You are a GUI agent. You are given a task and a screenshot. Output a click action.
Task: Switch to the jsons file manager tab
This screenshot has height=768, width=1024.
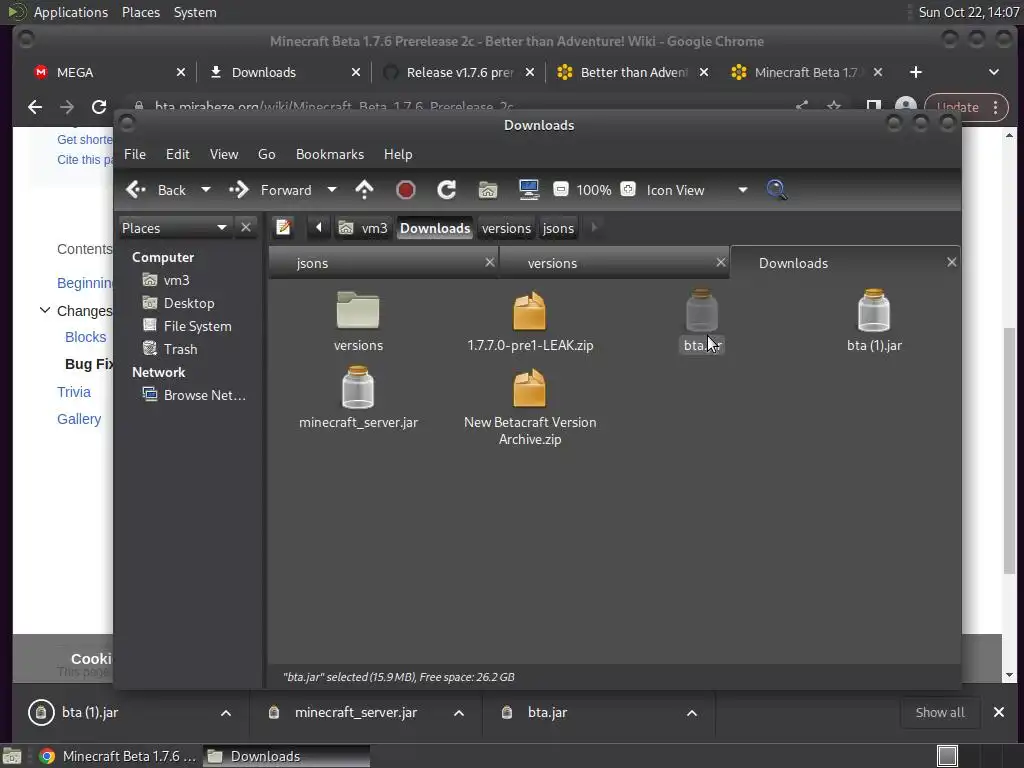[x=382, y=263]
